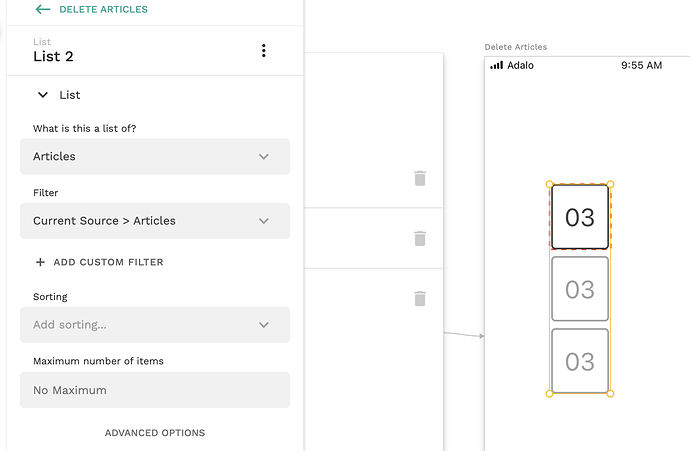This screenshot has height=451, width=690.
Task: Click the Maximum number of items field
Action: click(155, 390)
